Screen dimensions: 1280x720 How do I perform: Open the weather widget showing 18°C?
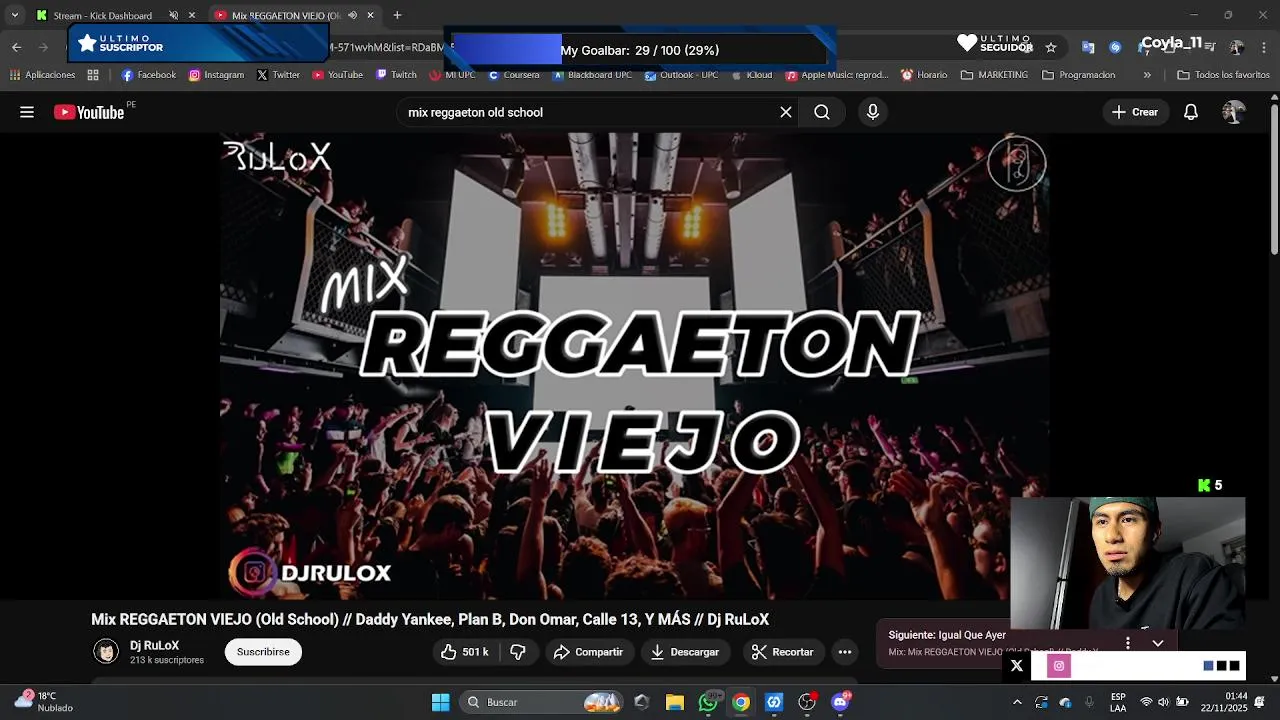tap(43, 701)
